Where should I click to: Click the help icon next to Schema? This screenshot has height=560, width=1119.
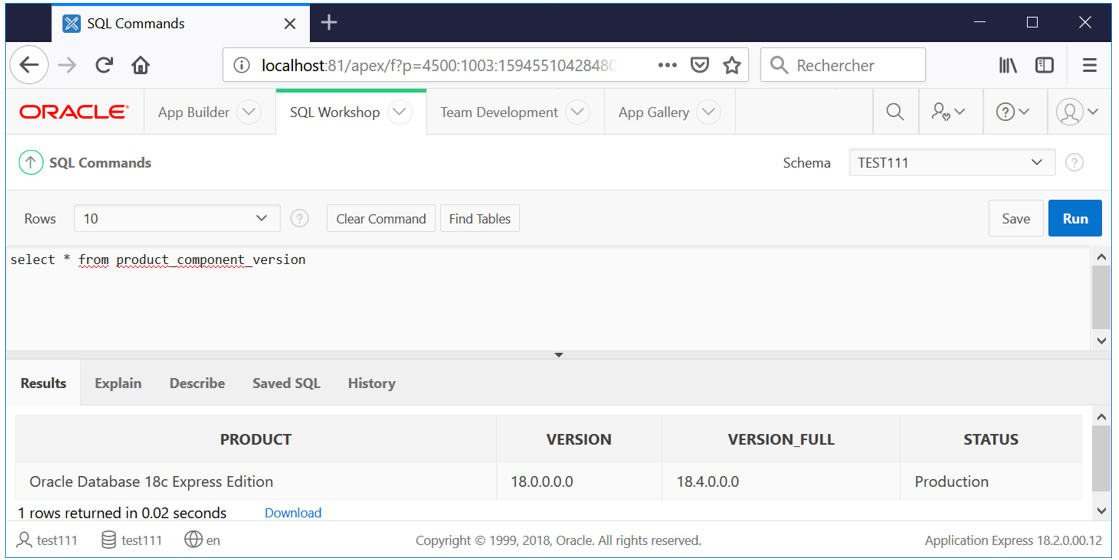(1074, 163)
